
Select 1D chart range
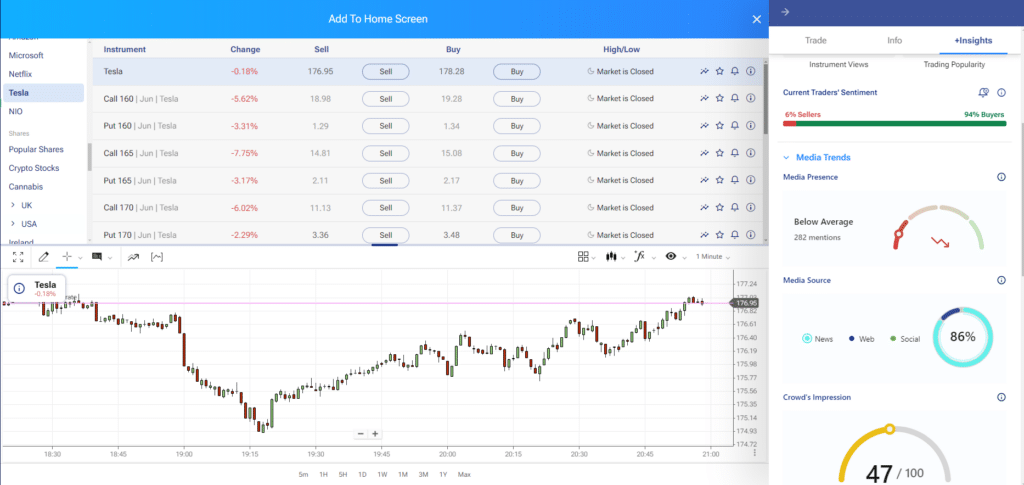point(362,475)
